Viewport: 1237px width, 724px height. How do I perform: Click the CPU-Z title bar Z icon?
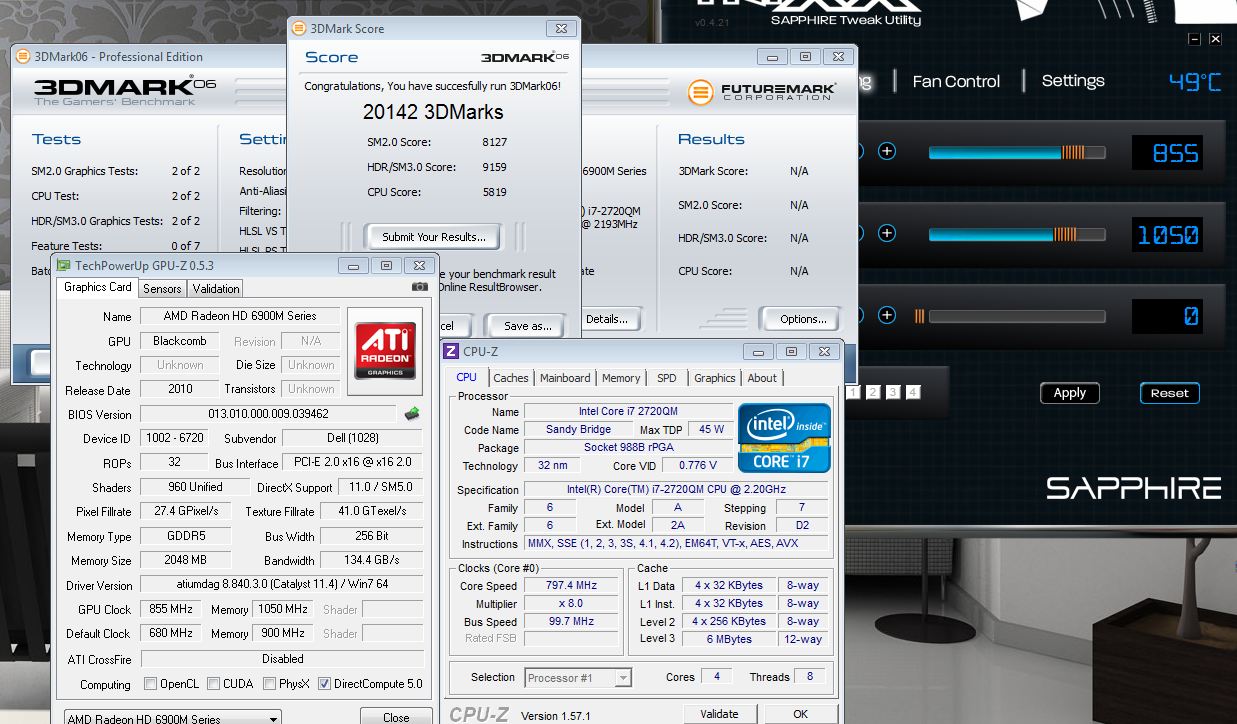pyautogui.click(x=451, y=351)
